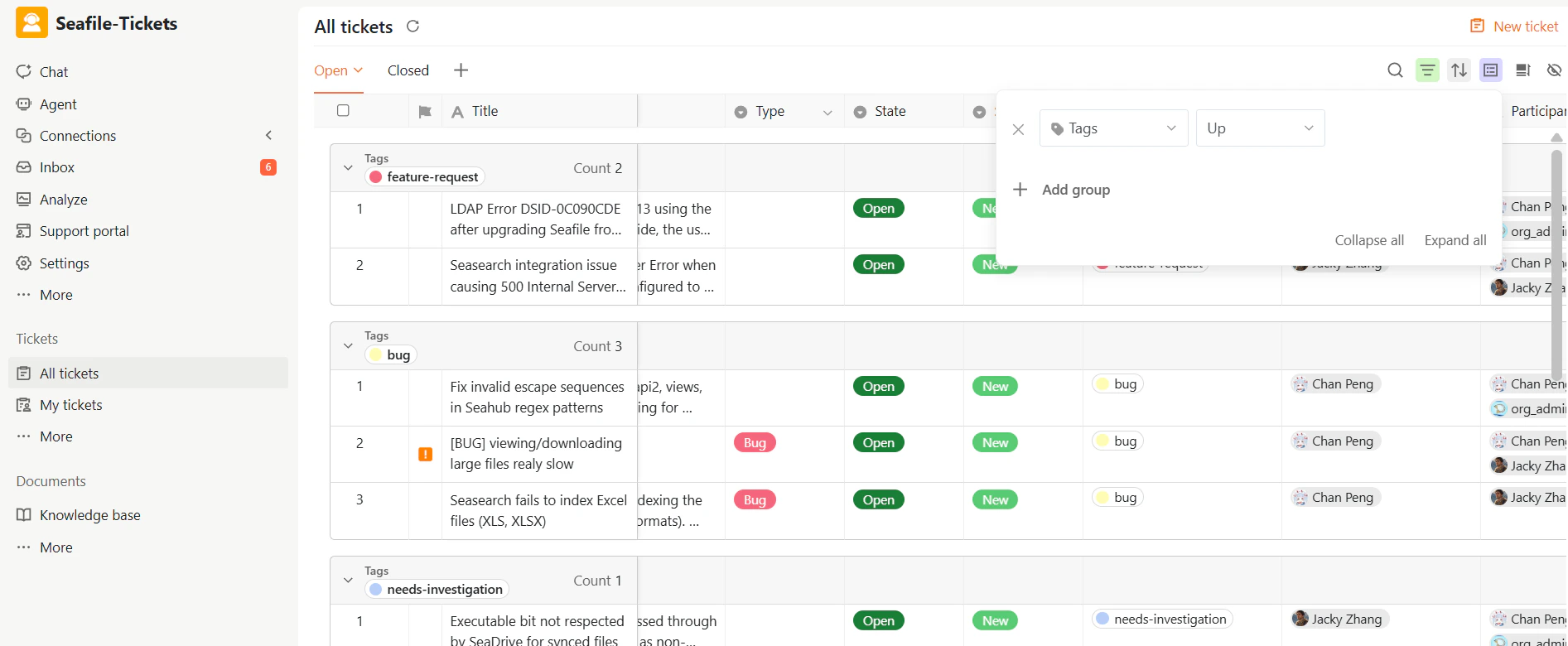The height and width of the screenshot is (646, 1568).
Task: Select All tickets in sidebar
Action: pyautogui.click(x=148, y=374)
